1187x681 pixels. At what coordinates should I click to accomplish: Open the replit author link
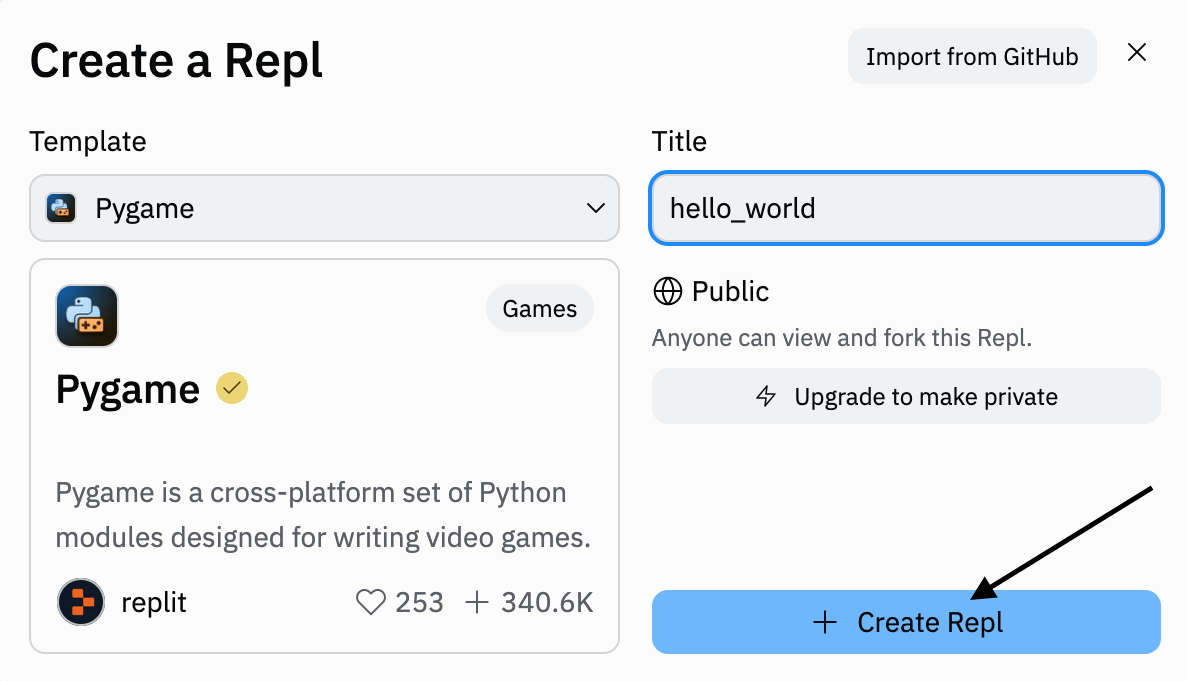154,602
